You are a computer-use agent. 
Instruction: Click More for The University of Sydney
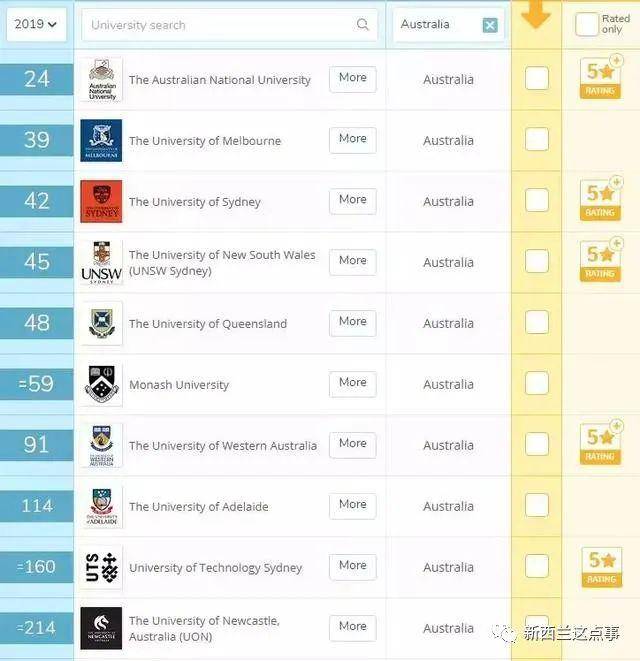(x=353, y=201)
